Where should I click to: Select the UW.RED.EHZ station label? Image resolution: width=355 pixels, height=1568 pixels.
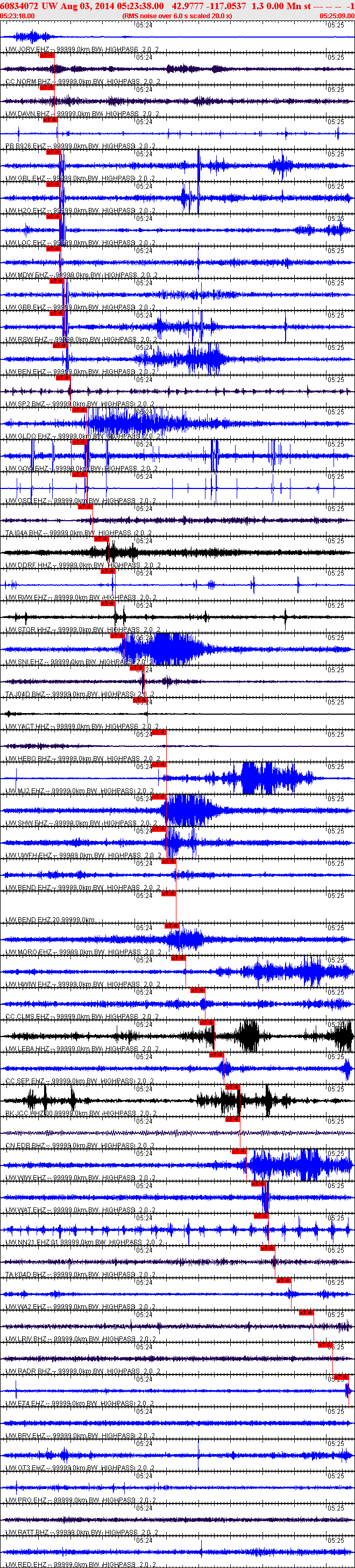pyautogui.click(x=27, y=1565)
